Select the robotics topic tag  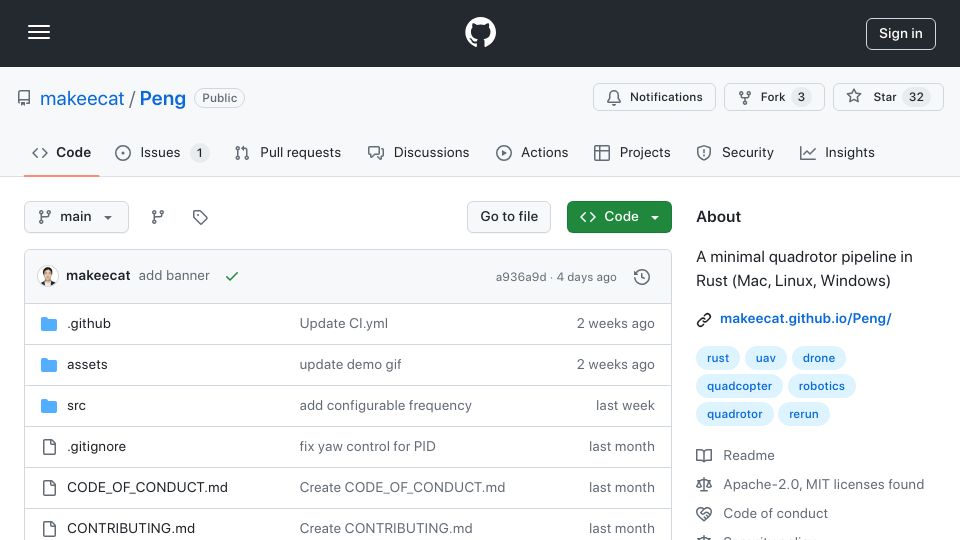pos(822,386)
